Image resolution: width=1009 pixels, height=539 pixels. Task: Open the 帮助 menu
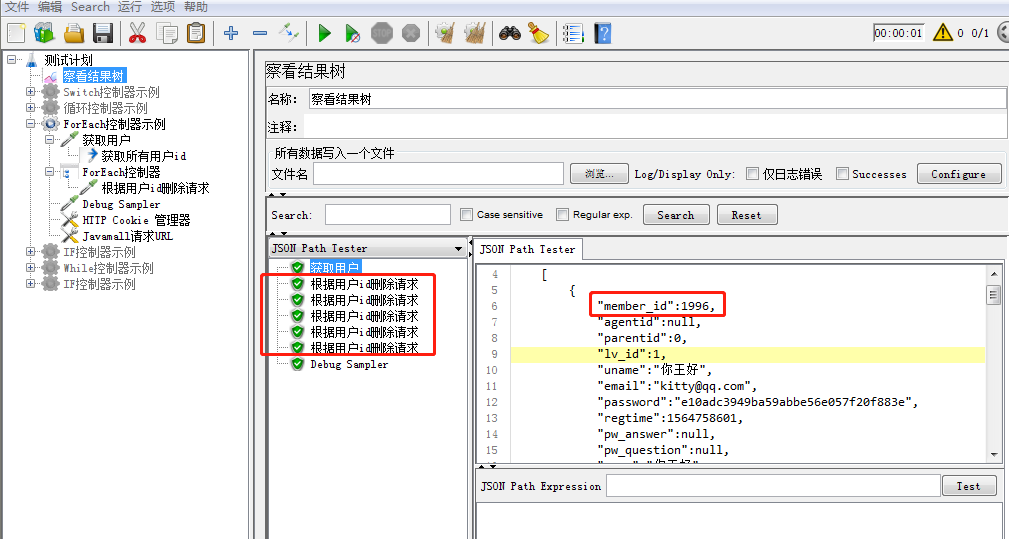coord(196,7)
